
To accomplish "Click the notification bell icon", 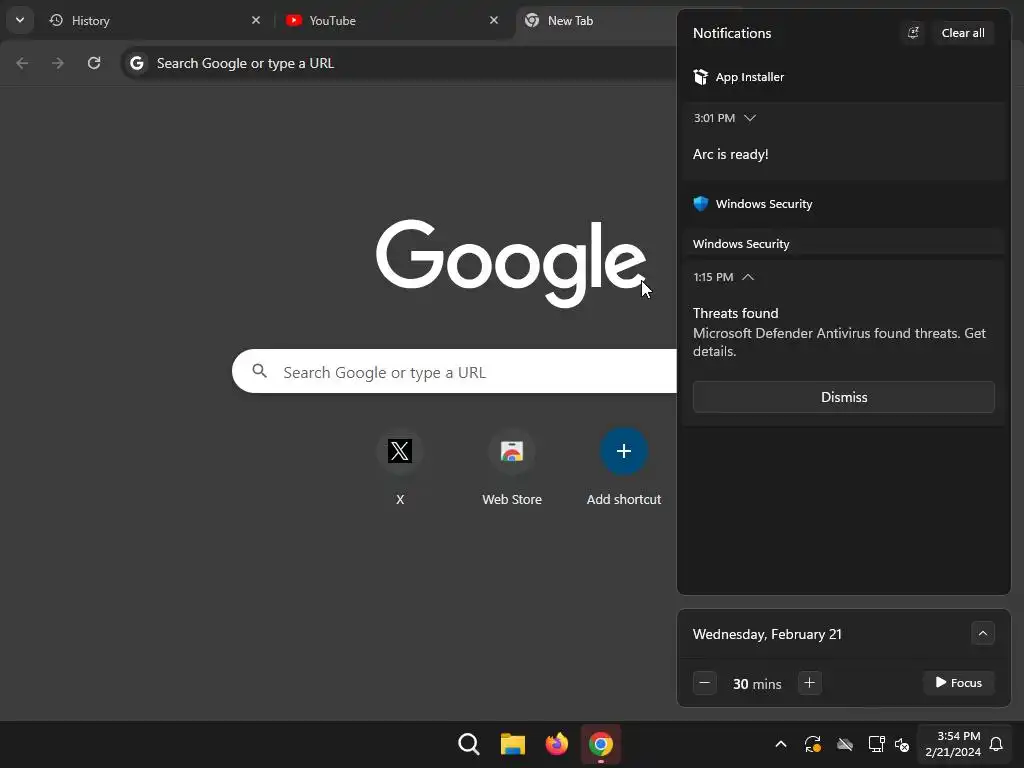I will 996,744.
